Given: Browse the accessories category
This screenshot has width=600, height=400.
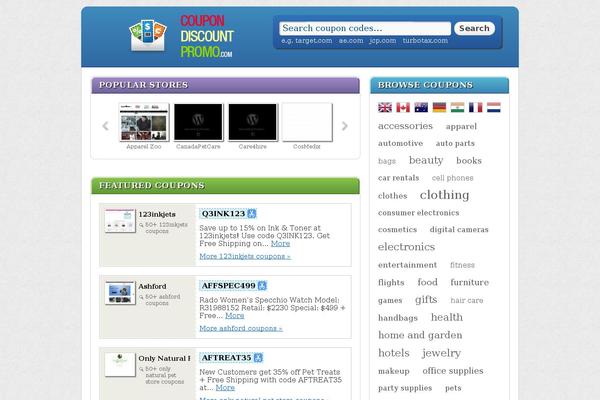Looking at the screenshot, I should [x=405, y=126].
